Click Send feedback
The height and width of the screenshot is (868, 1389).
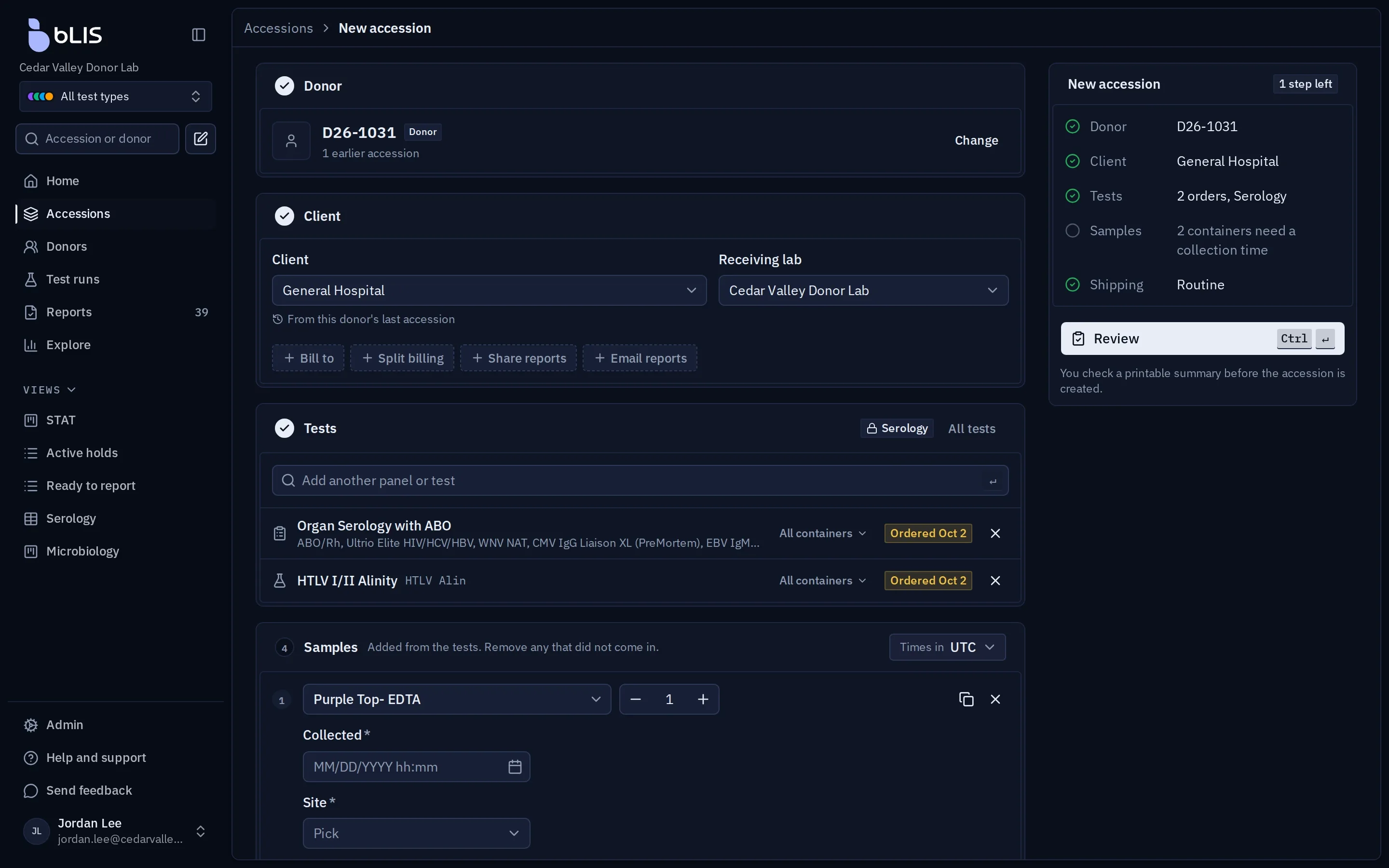point(115,790)
